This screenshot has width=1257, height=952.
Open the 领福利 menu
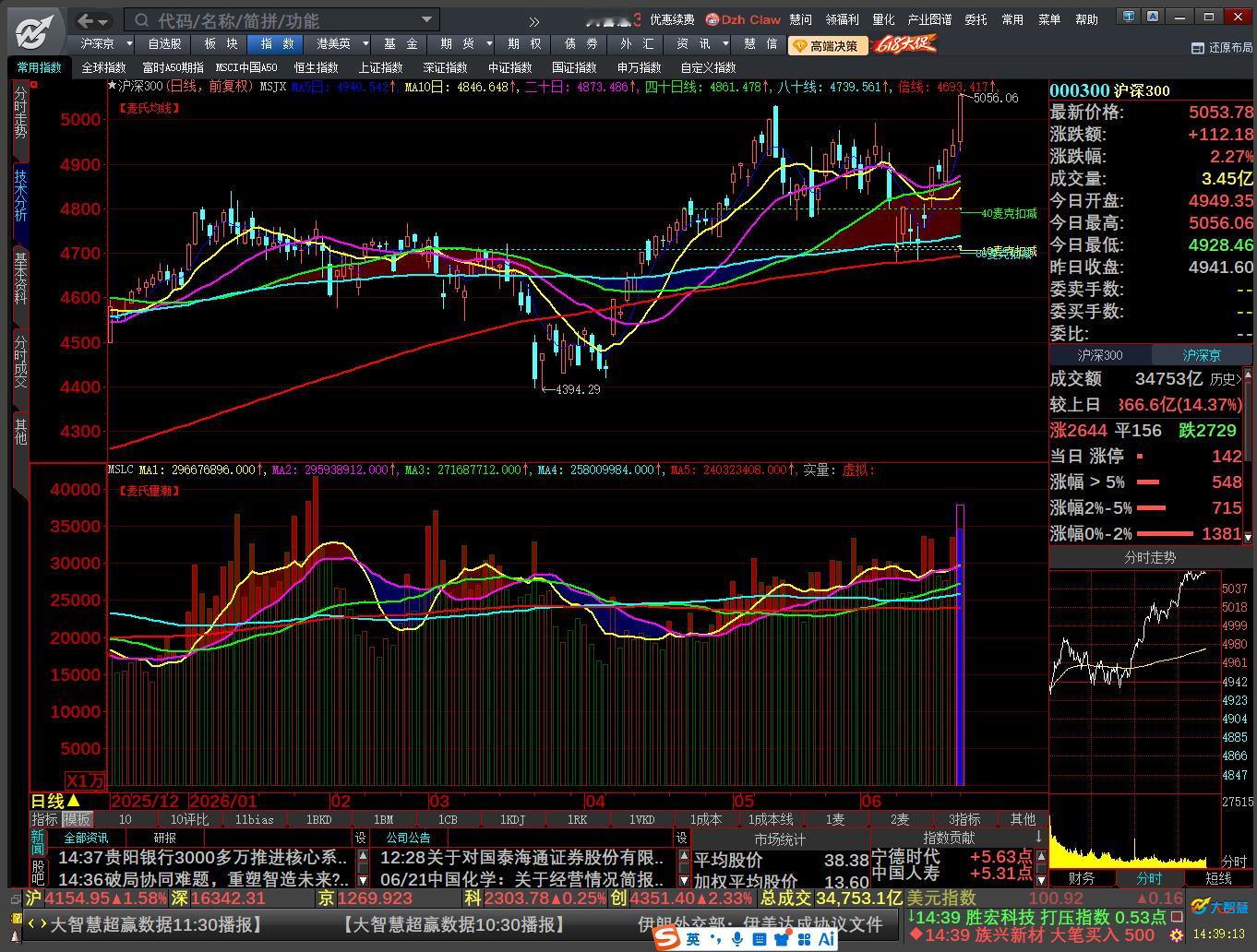pyautogui.click(x=842, y=19)
